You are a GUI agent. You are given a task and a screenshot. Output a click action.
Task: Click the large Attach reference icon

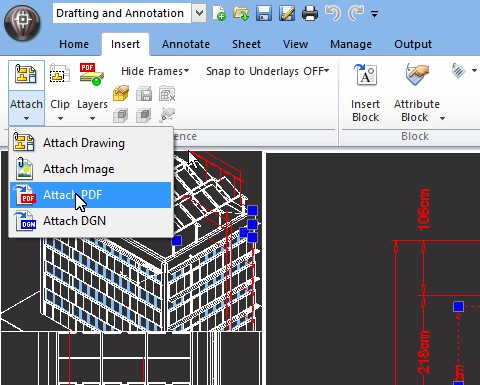click(26, 75)
